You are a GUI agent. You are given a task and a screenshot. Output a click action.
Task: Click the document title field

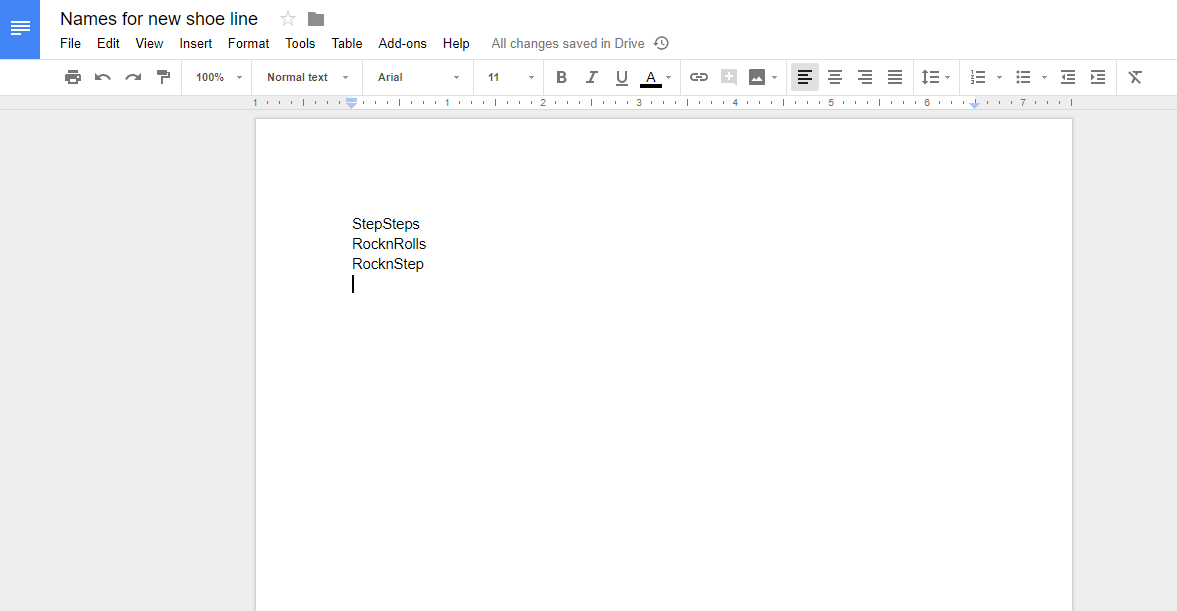pyautogui.click(x=159, y=18)
